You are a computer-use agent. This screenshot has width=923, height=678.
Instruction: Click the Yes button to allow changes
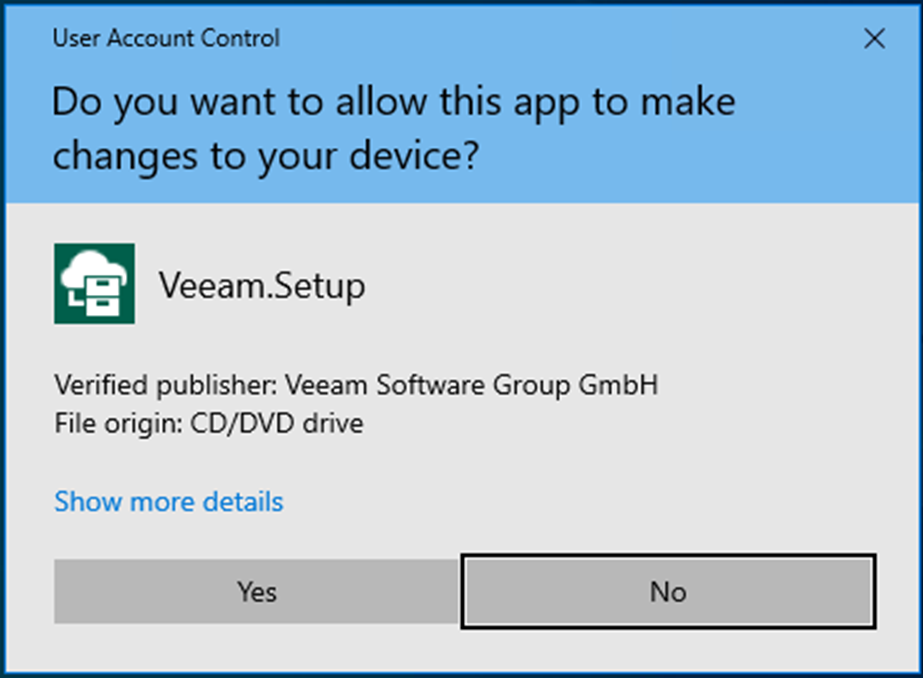[x=256, y=591]
